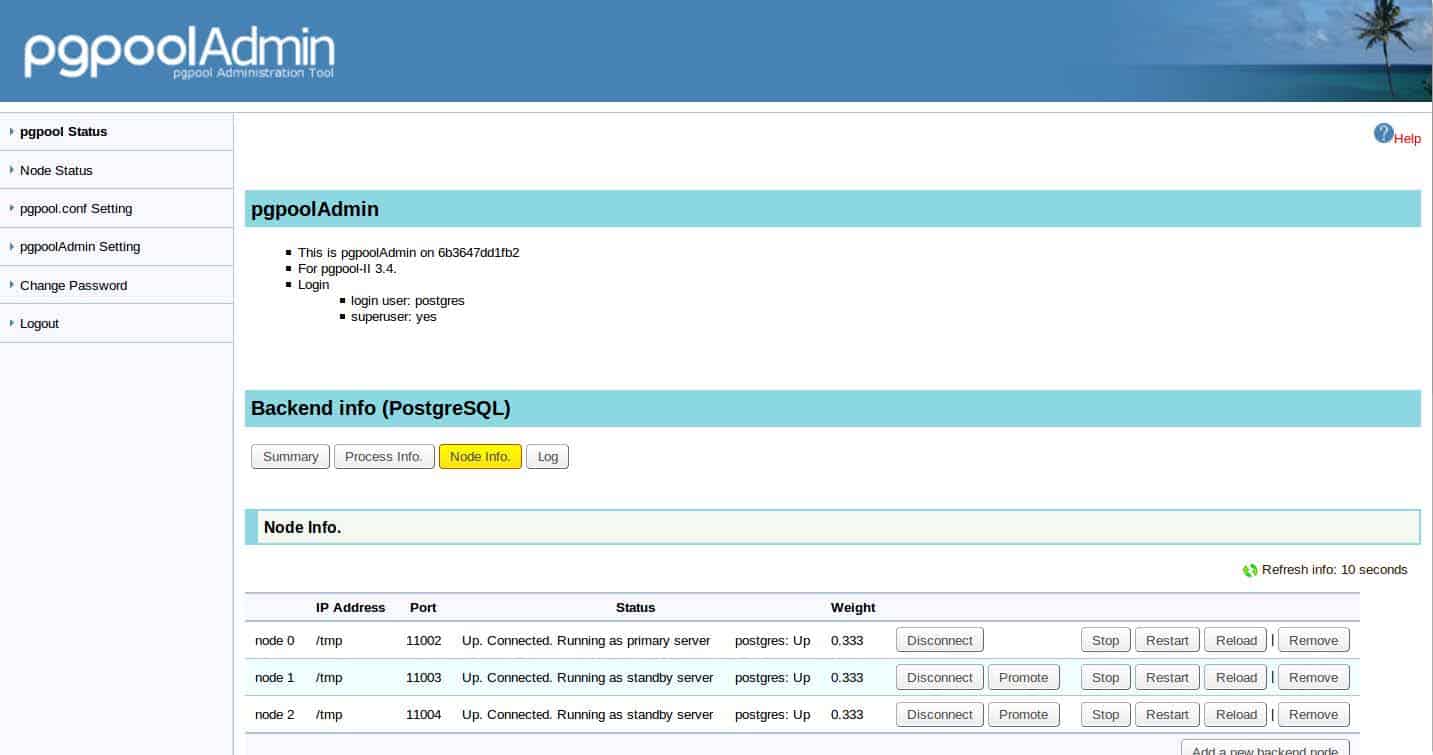The image size is (1433, 755).
Task: Click the Status column header
Action: click(x=635, y=607)
